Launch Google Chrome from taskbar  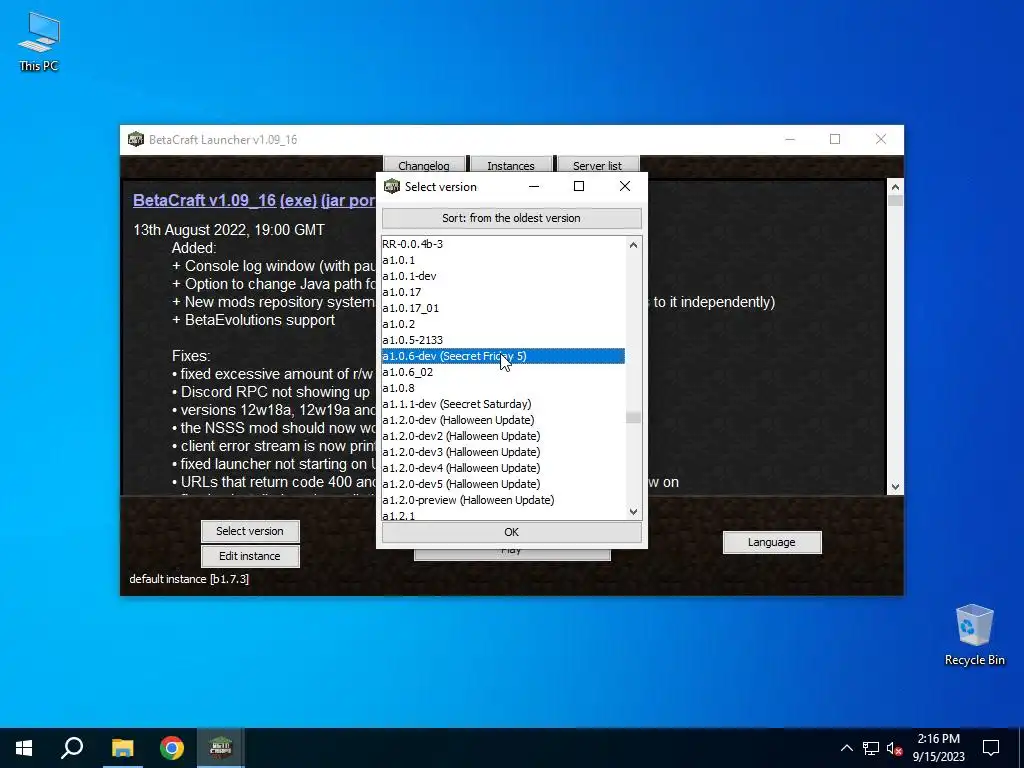click(172, 748)
